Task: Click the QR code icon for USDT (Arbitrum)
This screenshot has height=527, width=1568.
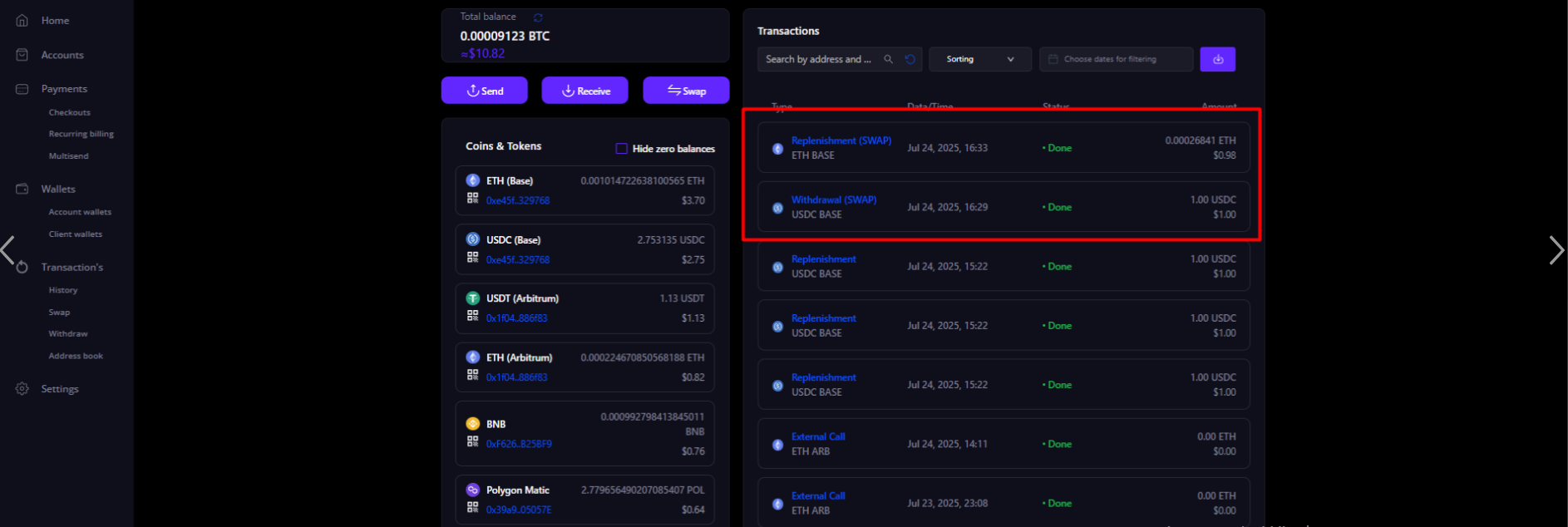Action: tap(472, 317)
